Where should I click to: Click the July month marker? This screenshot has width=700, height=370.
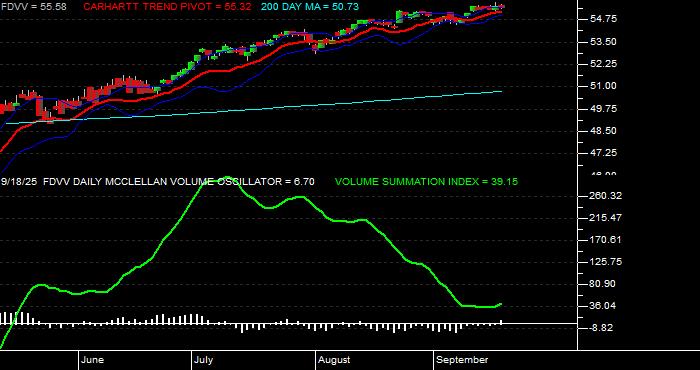203,360
